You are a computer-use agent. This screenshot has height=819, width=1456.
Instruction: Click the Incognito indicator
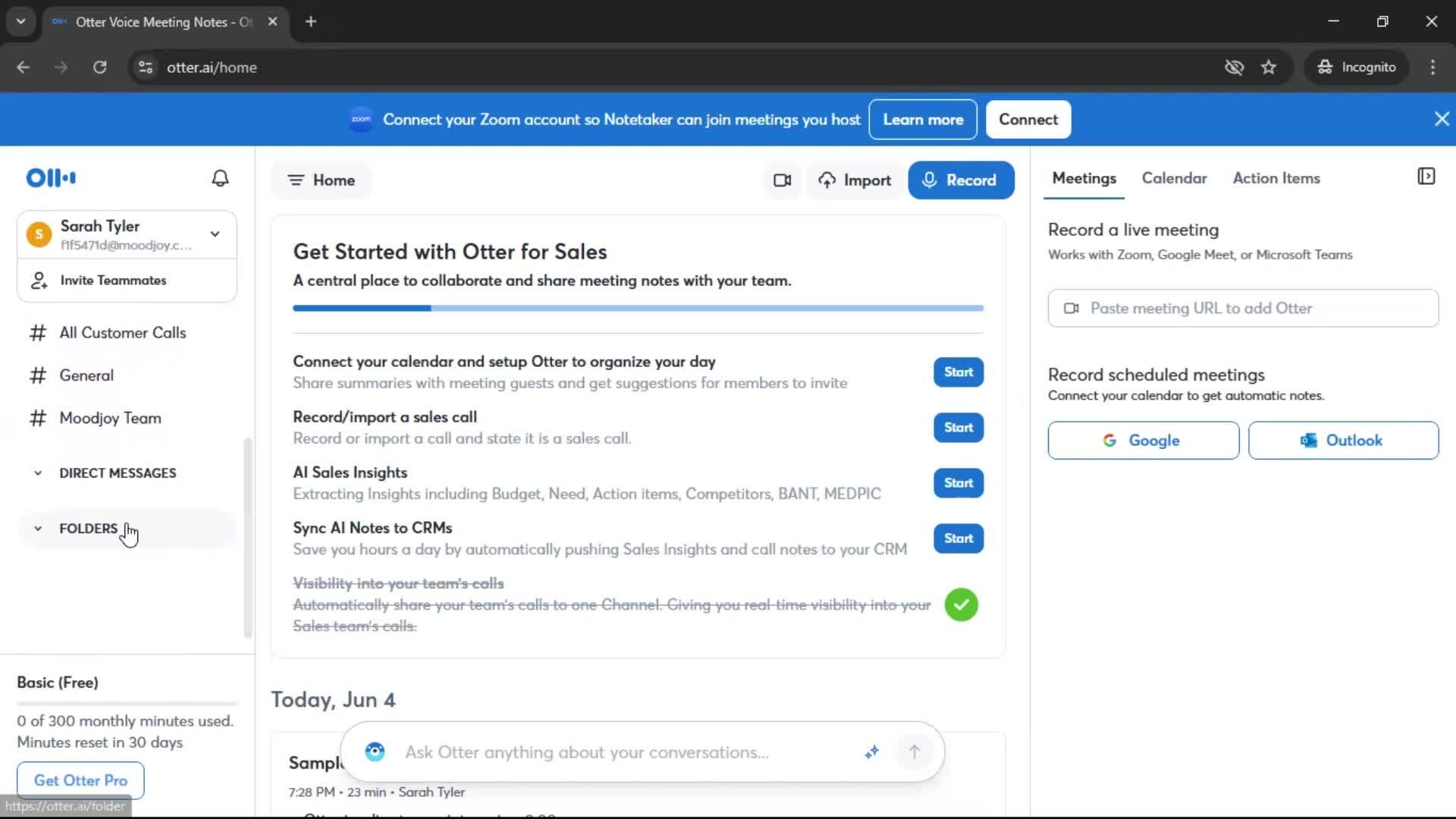tap(1357, 67)
